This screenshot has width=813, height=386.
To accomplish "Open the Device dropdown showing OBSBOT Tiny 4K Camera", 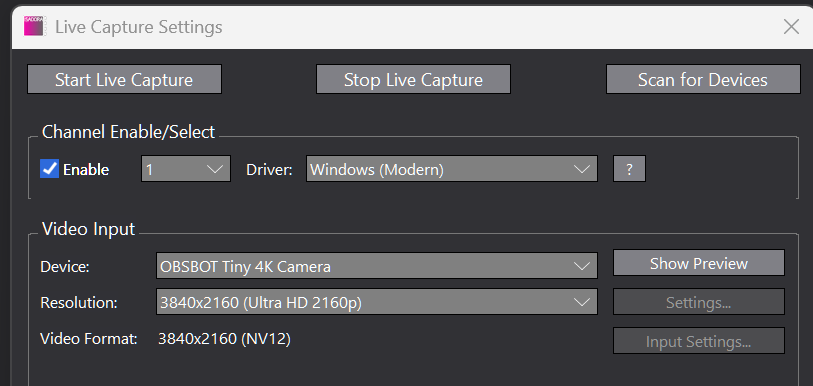I will 377,266.
